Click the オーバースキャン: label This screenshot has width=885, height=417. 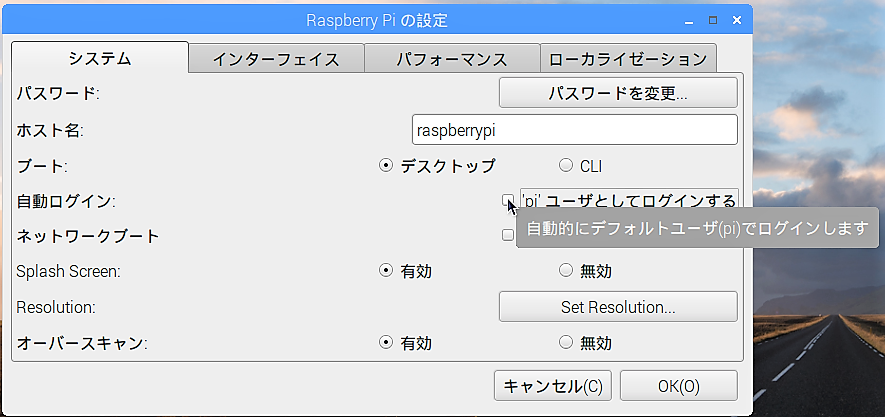tap(82, 343)
